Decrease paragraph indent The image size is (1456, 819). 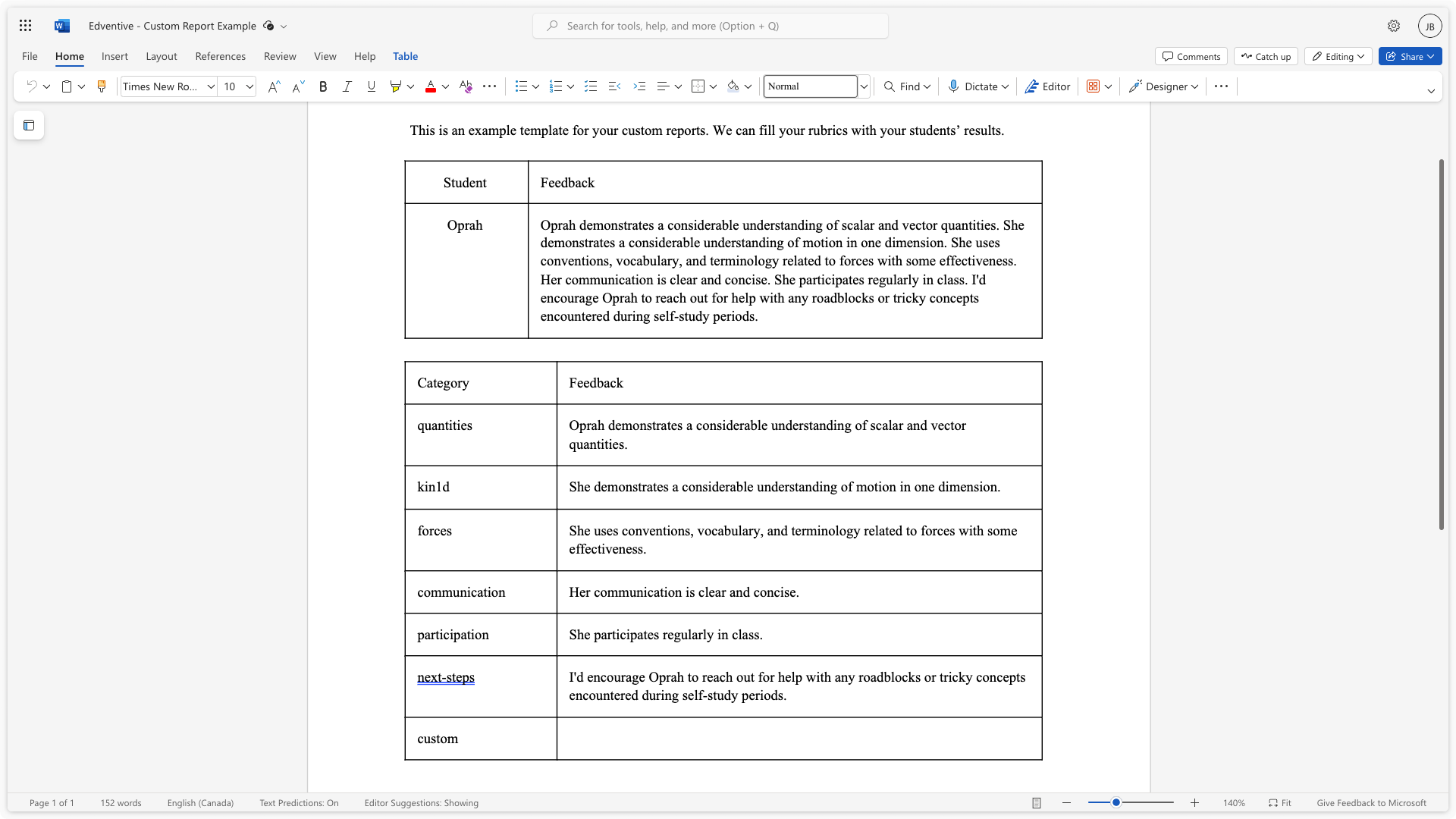[615, 86]
